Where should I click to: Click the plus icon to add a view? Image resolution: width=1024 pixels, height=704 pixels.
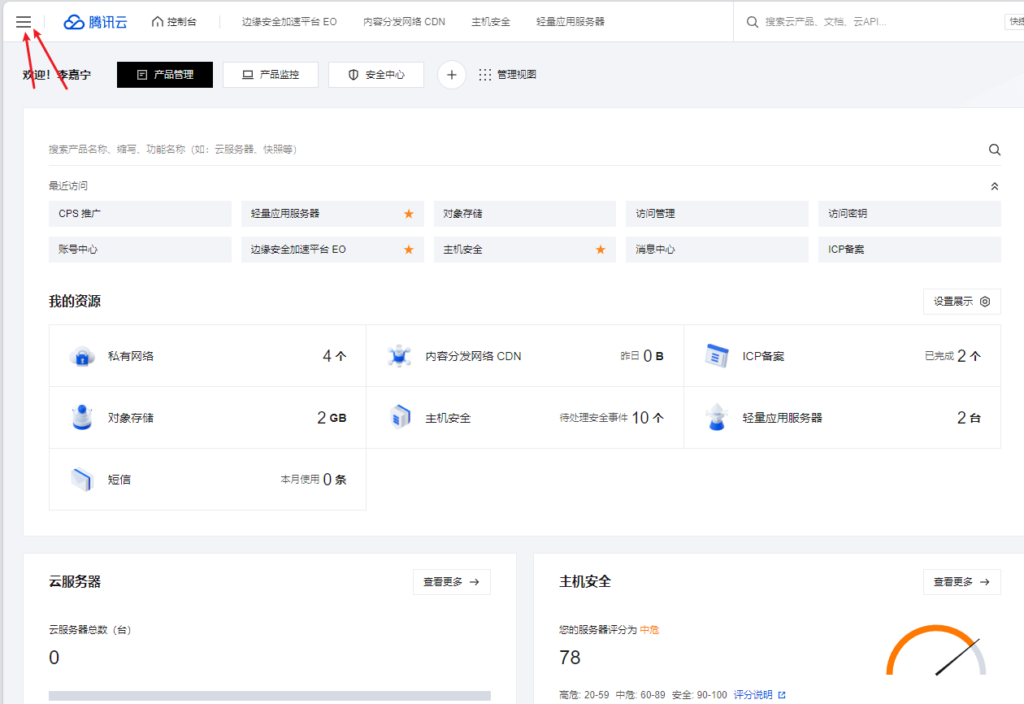pos(452,75)
